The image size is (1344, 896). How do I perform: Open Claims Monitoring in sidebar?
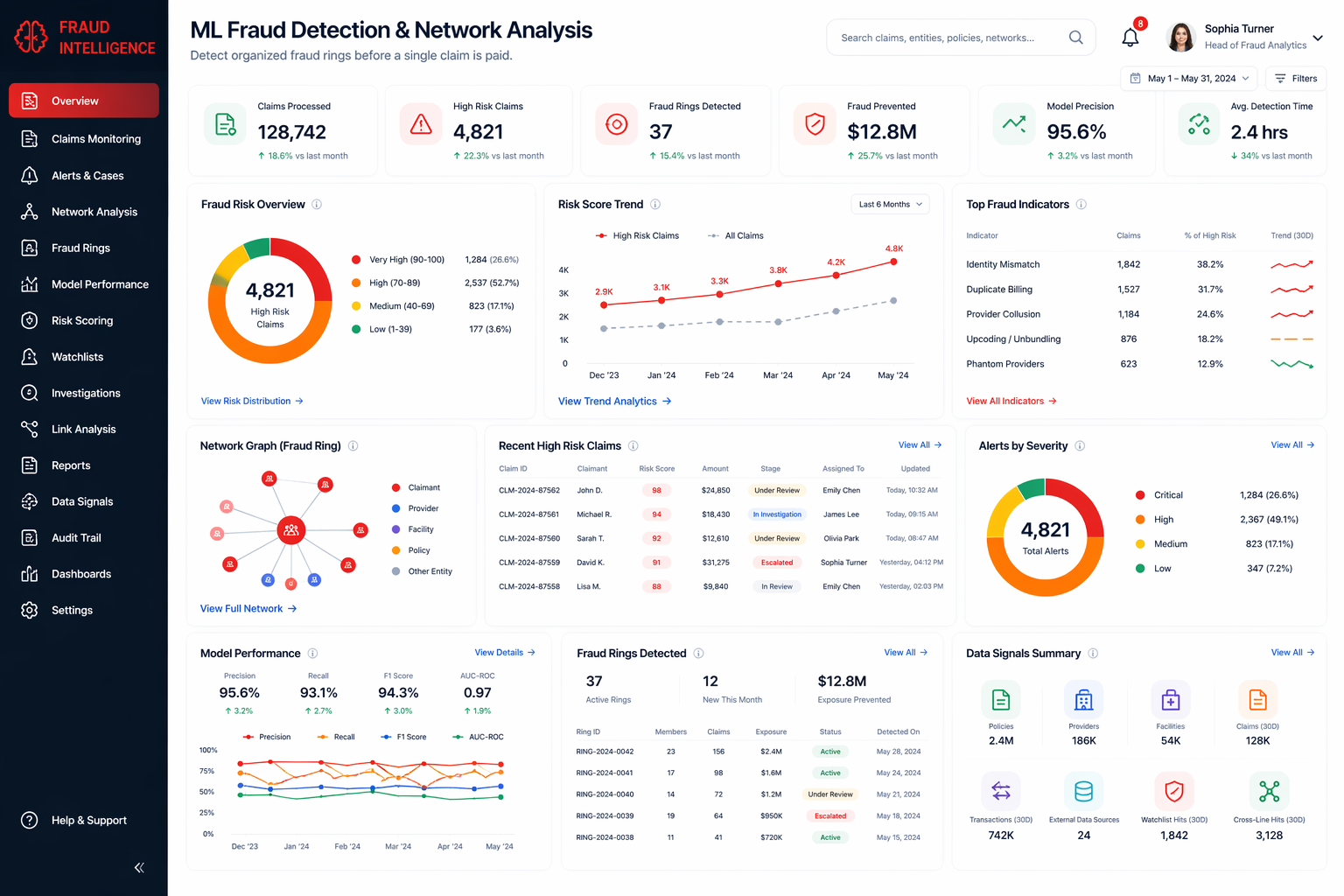pos(84,139)
